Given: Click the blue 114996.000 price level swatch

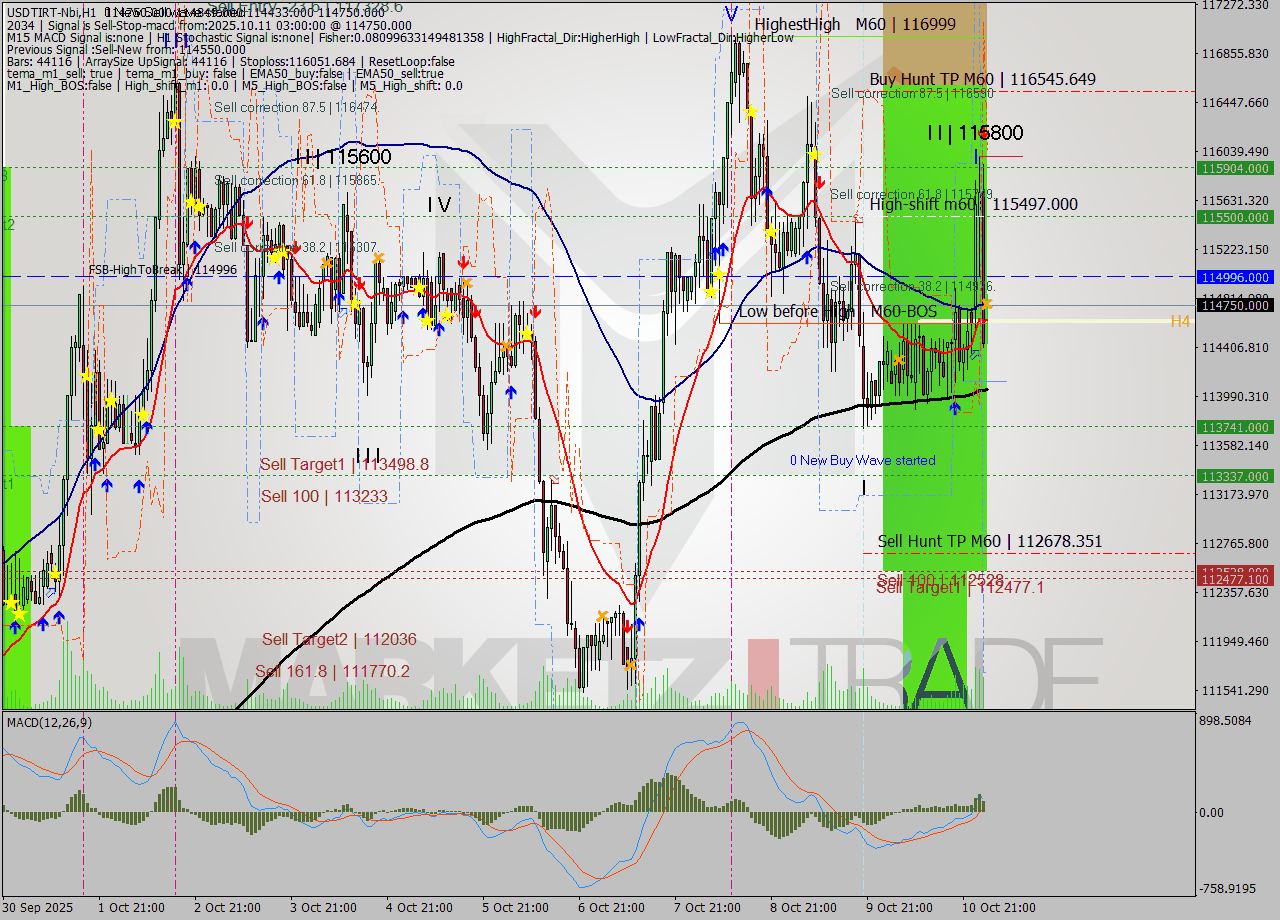Looking at the screenshot, I should tap(1237, 277).
